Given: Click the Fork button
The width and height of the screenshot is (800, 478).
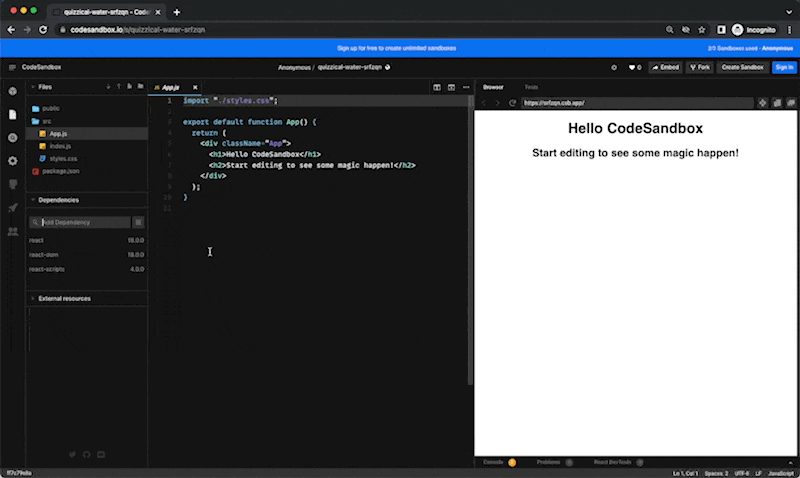Looking at the screenshot, I should click(701, 67).
